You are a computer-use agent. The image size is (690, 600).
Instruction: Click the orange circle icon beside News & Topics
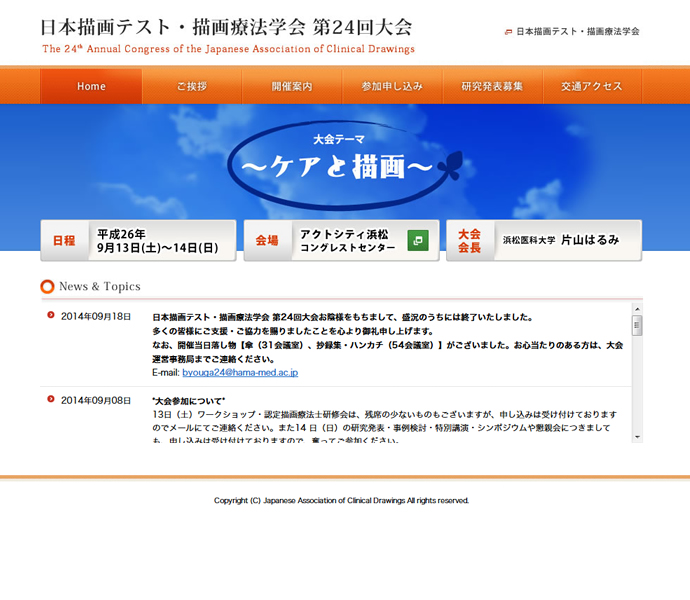click(48, 287)
